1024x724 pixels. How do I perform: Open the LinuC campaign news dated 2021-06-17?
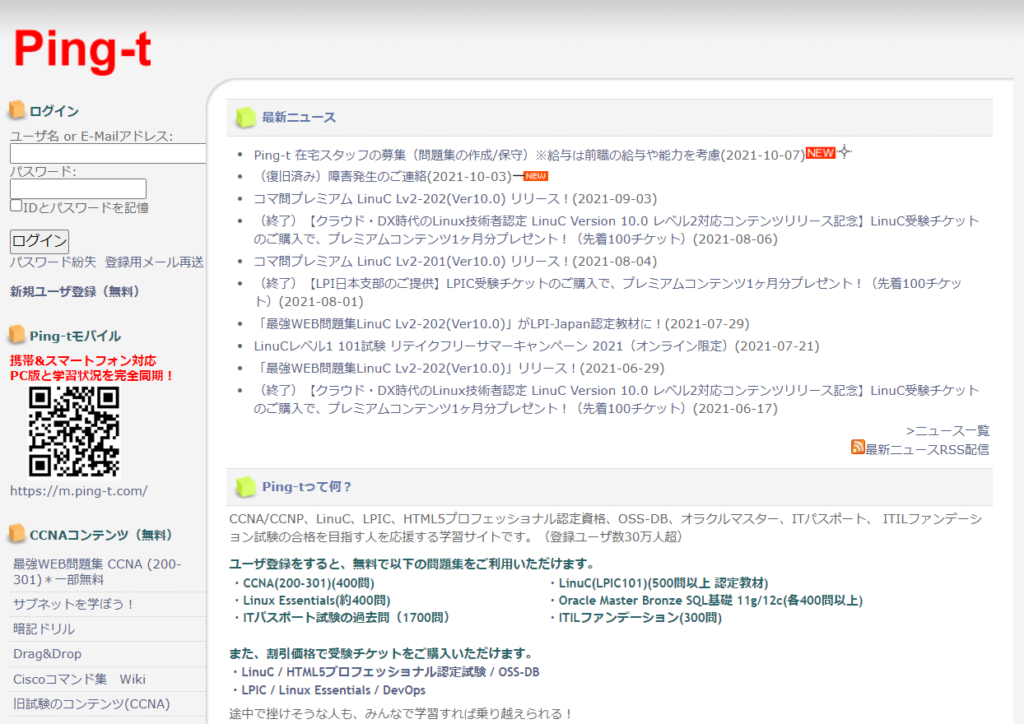coord(616,400)
